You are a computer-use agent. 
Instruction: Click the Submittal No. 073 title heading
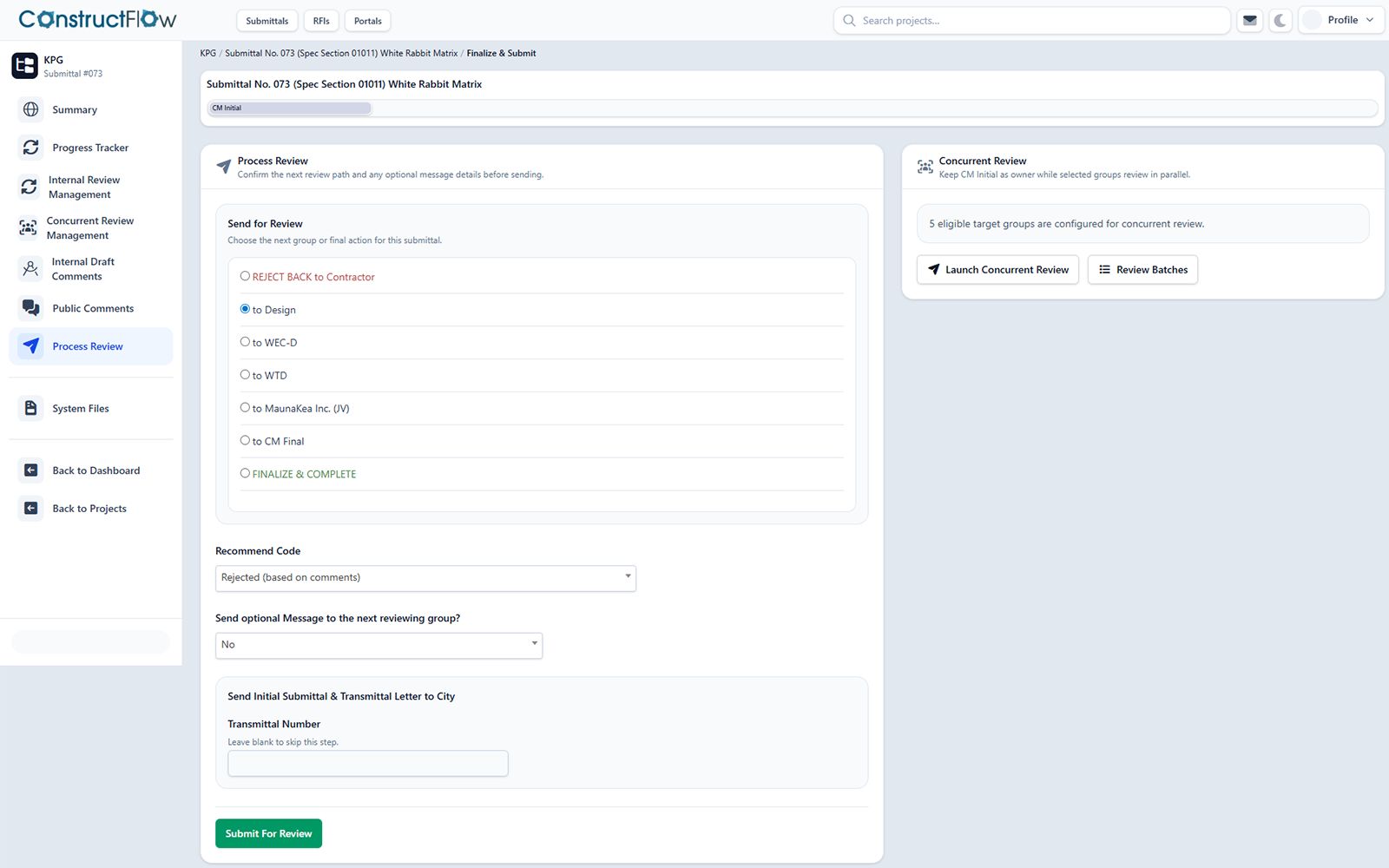click(344, 84)
